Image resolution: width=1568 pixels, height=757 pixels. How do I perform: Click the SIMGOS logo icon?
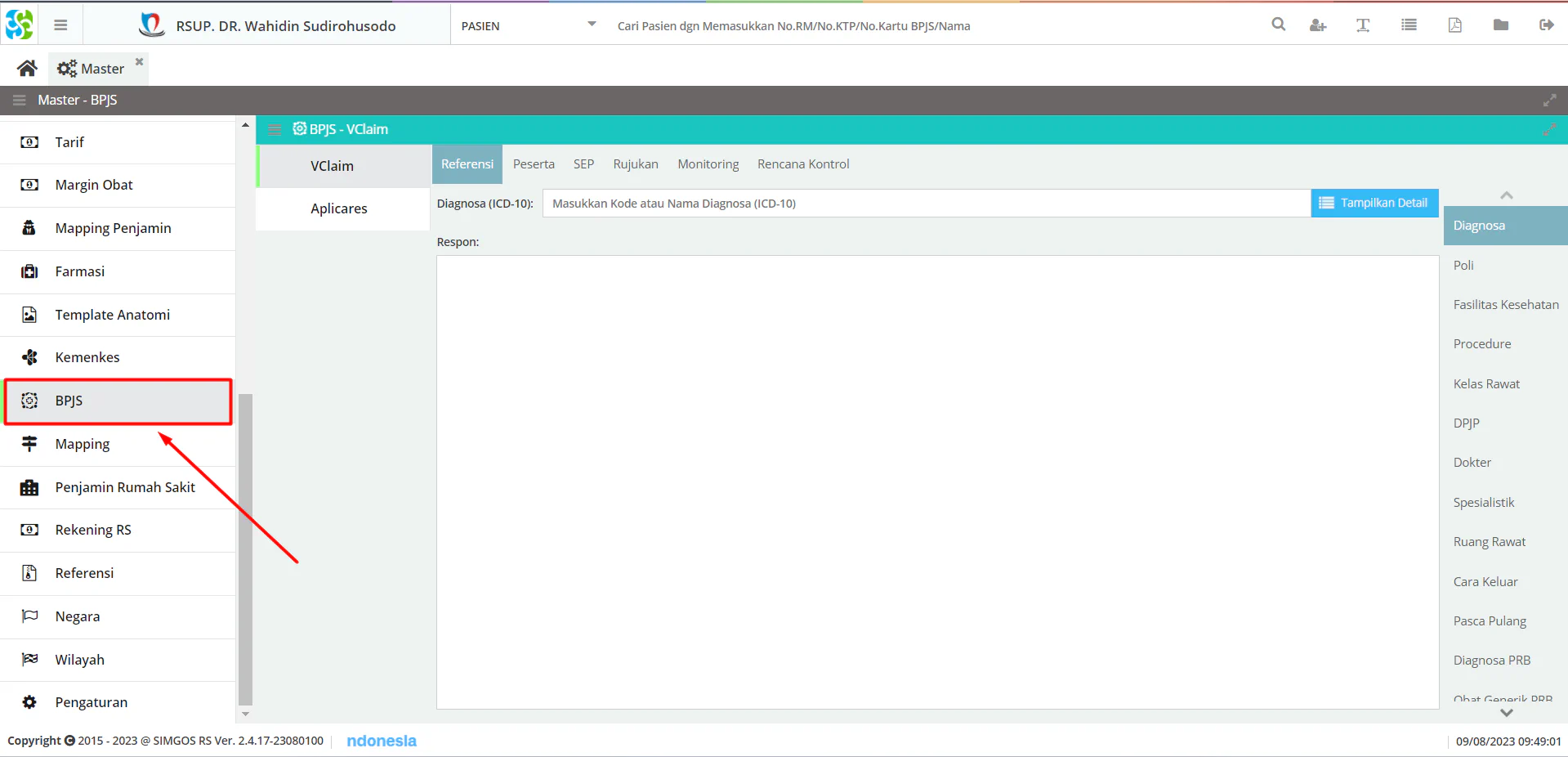[19, 25]
